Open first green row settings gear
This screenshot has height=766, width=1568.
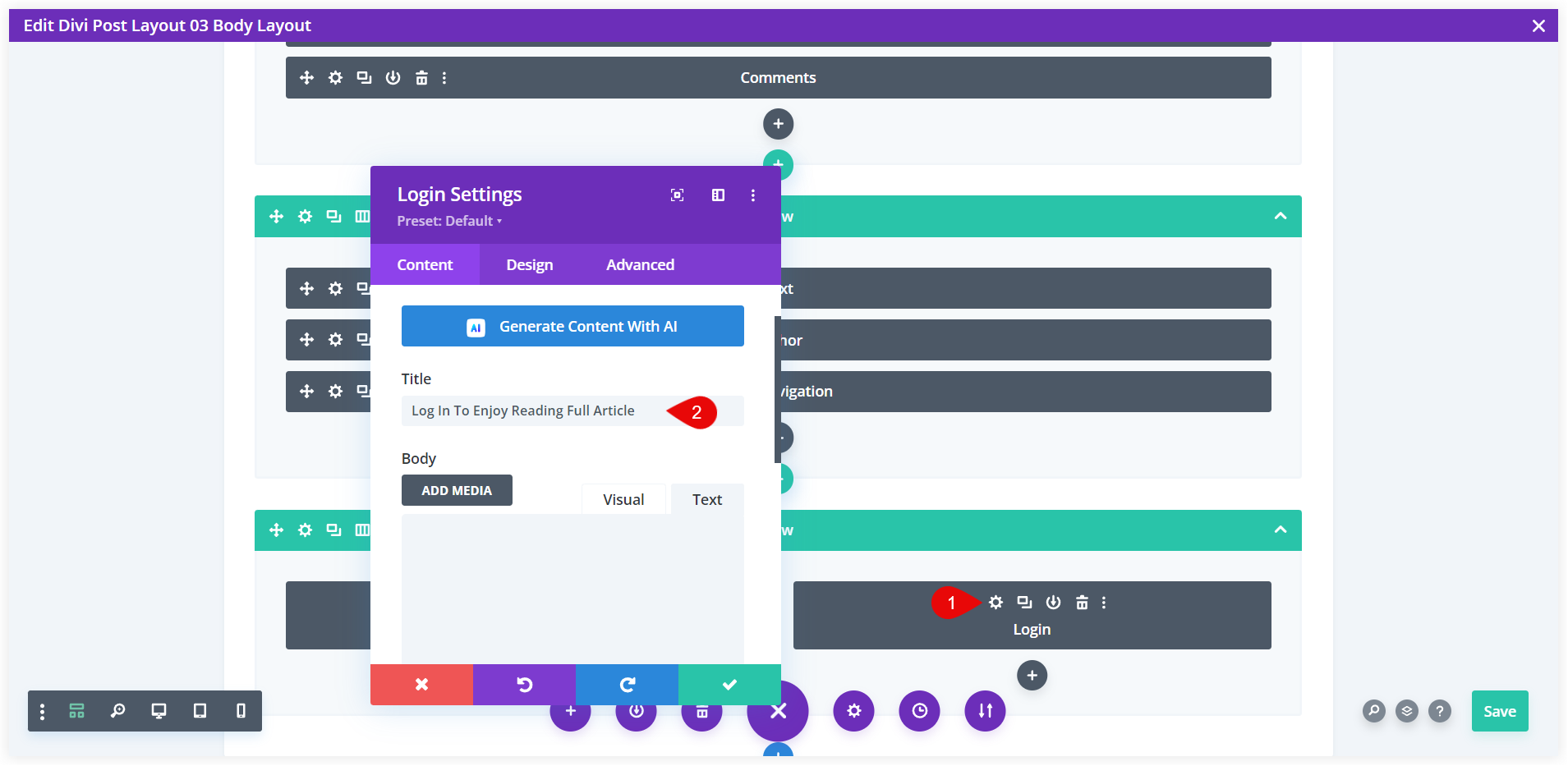coord(305,216)
